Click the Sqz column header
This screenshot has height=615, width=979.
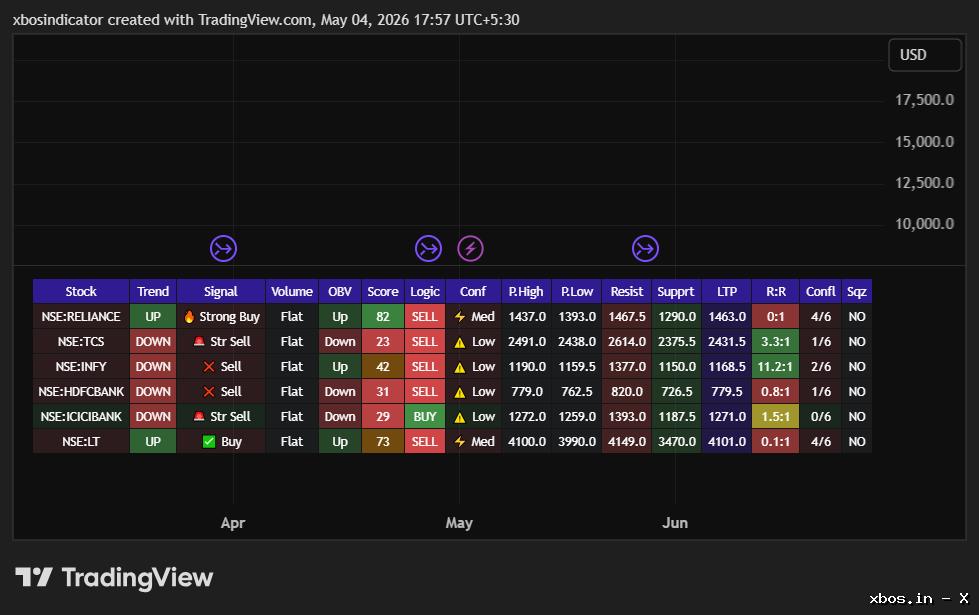857,292
